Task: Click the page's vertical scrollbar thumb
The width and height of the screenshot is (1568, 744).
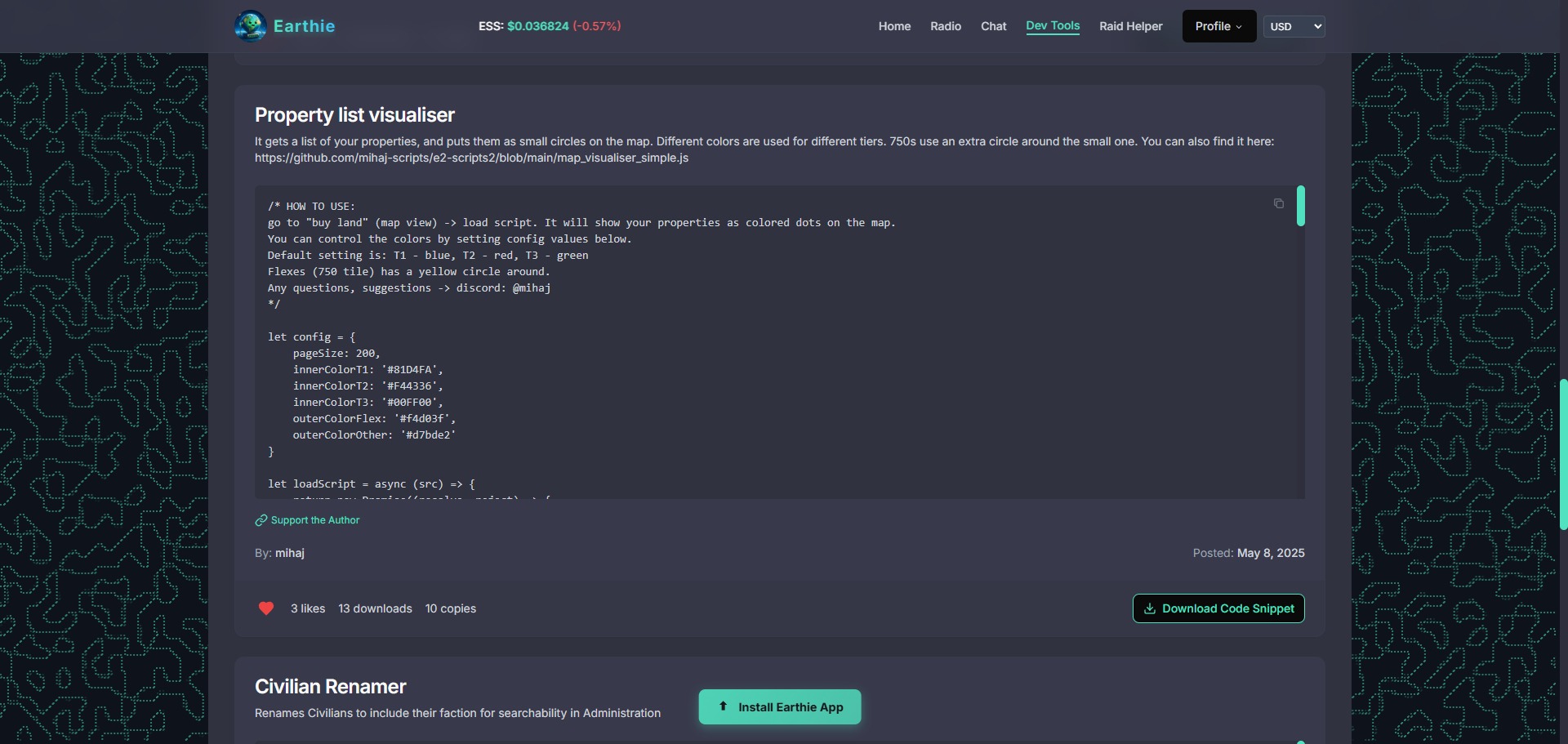Action: tap(1563, 454)
